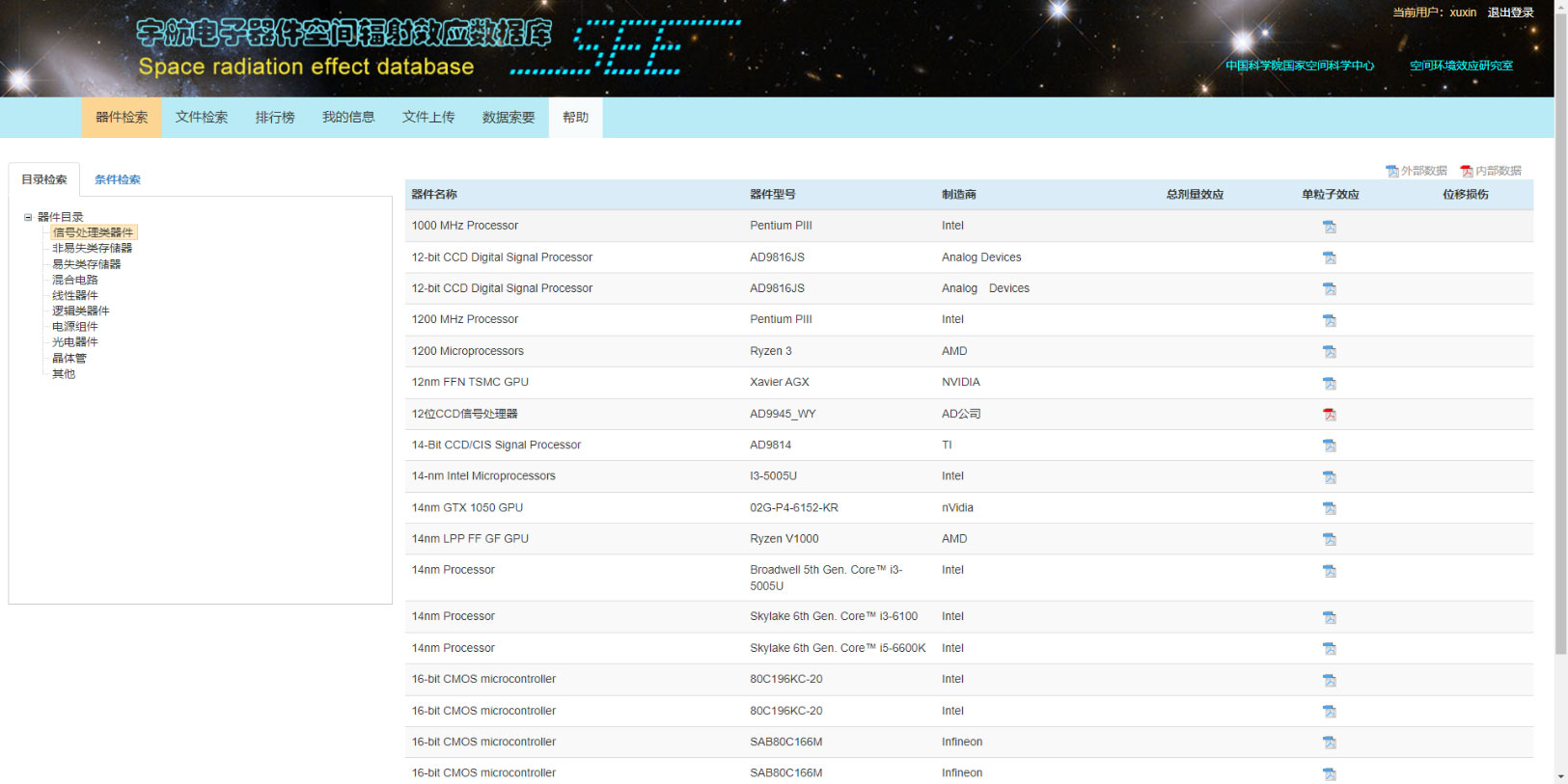
Task: Select 逻辑类器件 tree node
Action: (80, 311)
